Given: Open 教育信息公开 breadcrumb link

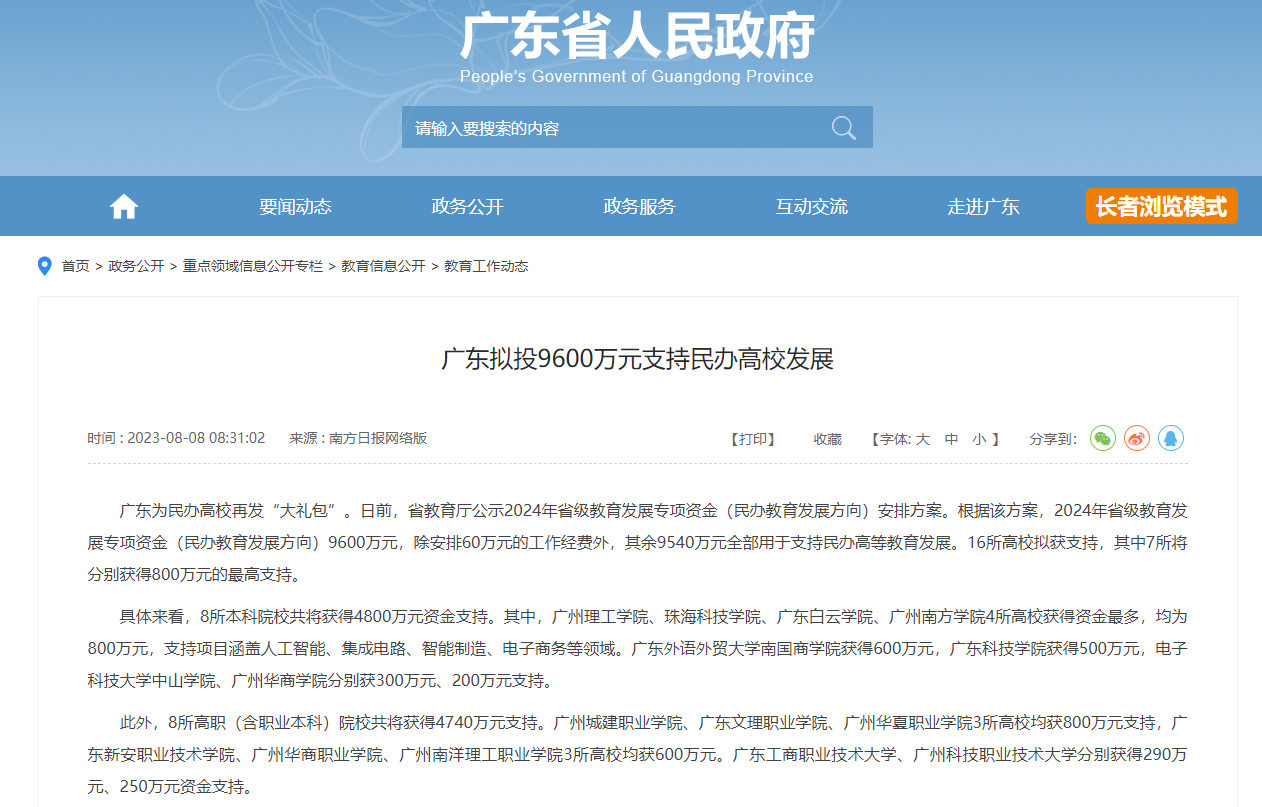Looking at the screenshot, I should click(x=384, y=266).
